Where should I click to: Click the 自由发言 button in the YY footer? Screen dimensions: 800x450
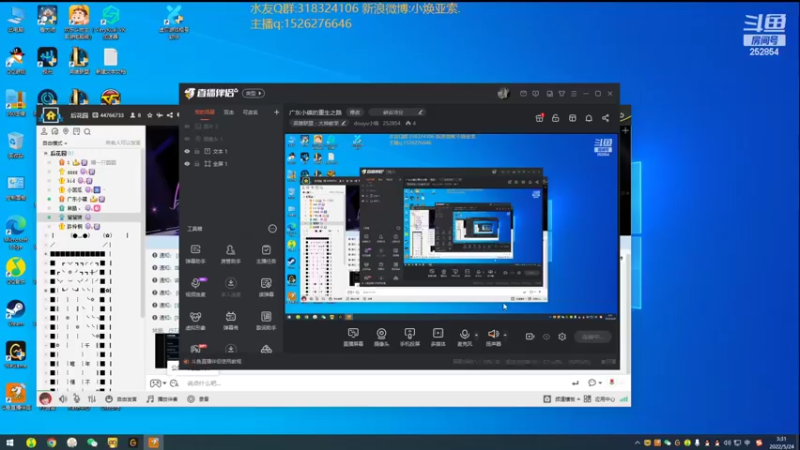[x=121, y=399]
